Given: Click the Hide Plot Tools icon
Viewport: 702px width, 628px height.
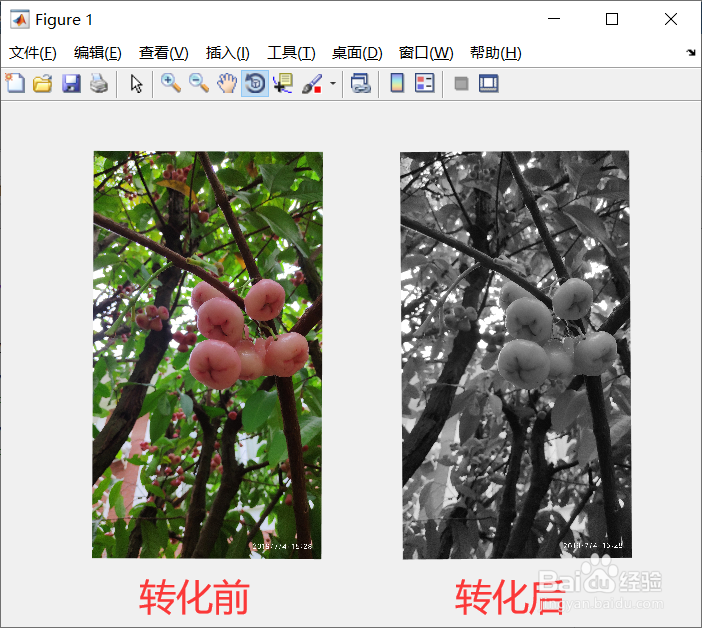Looking at the screenshot, I should (x=461, y=83).
